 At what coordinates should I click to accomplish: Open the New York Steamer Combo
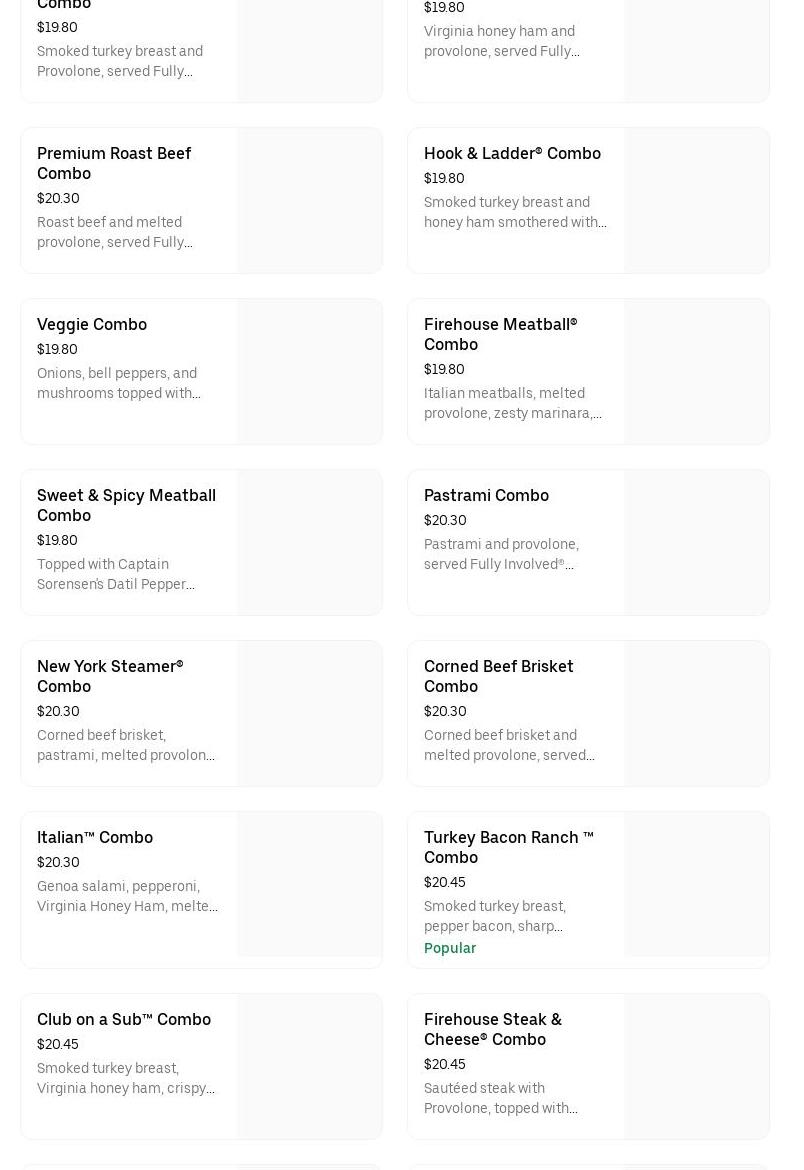click(110, 676)
